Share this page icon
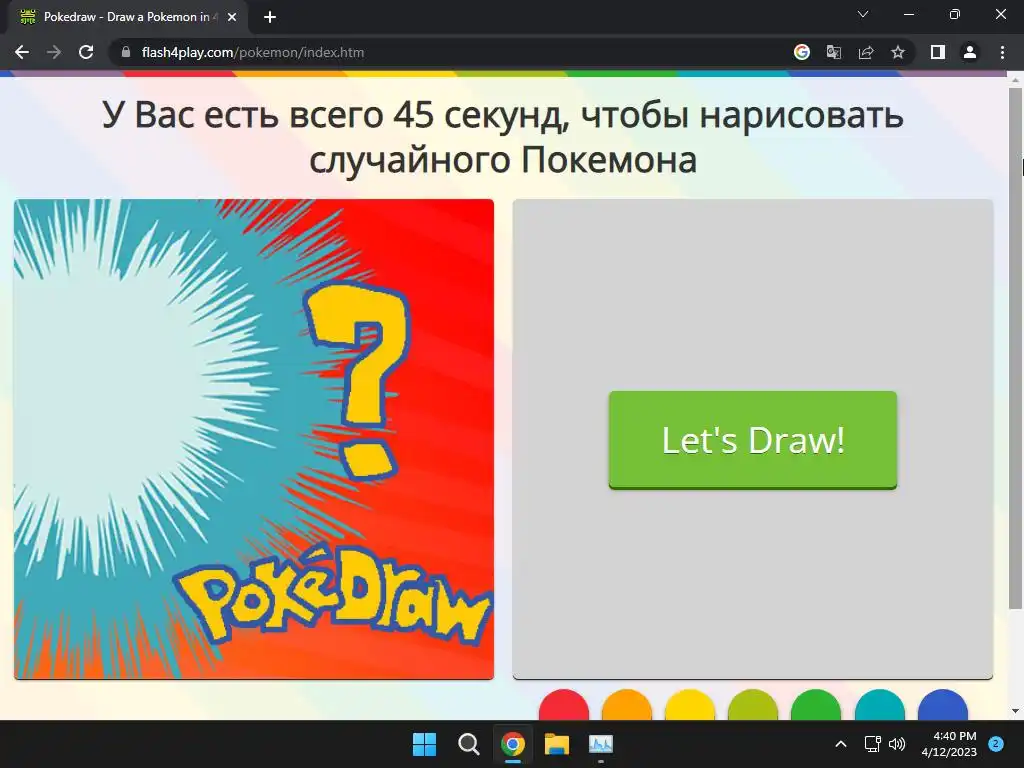Image resolution: width=1024 pixels, height=768 pixels. (x=866, y=52)
